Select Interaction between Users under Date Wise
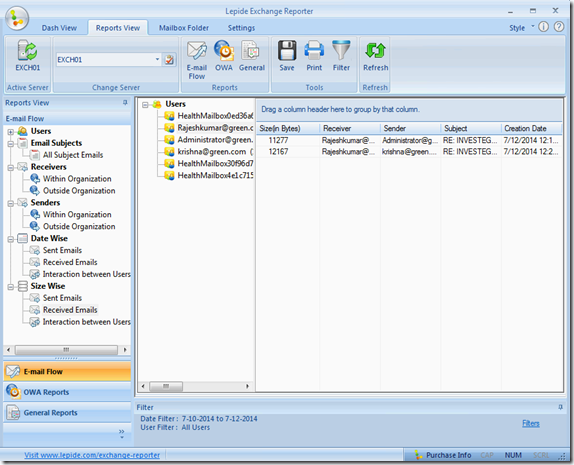 pyautogui.click(x=86, y=274)
